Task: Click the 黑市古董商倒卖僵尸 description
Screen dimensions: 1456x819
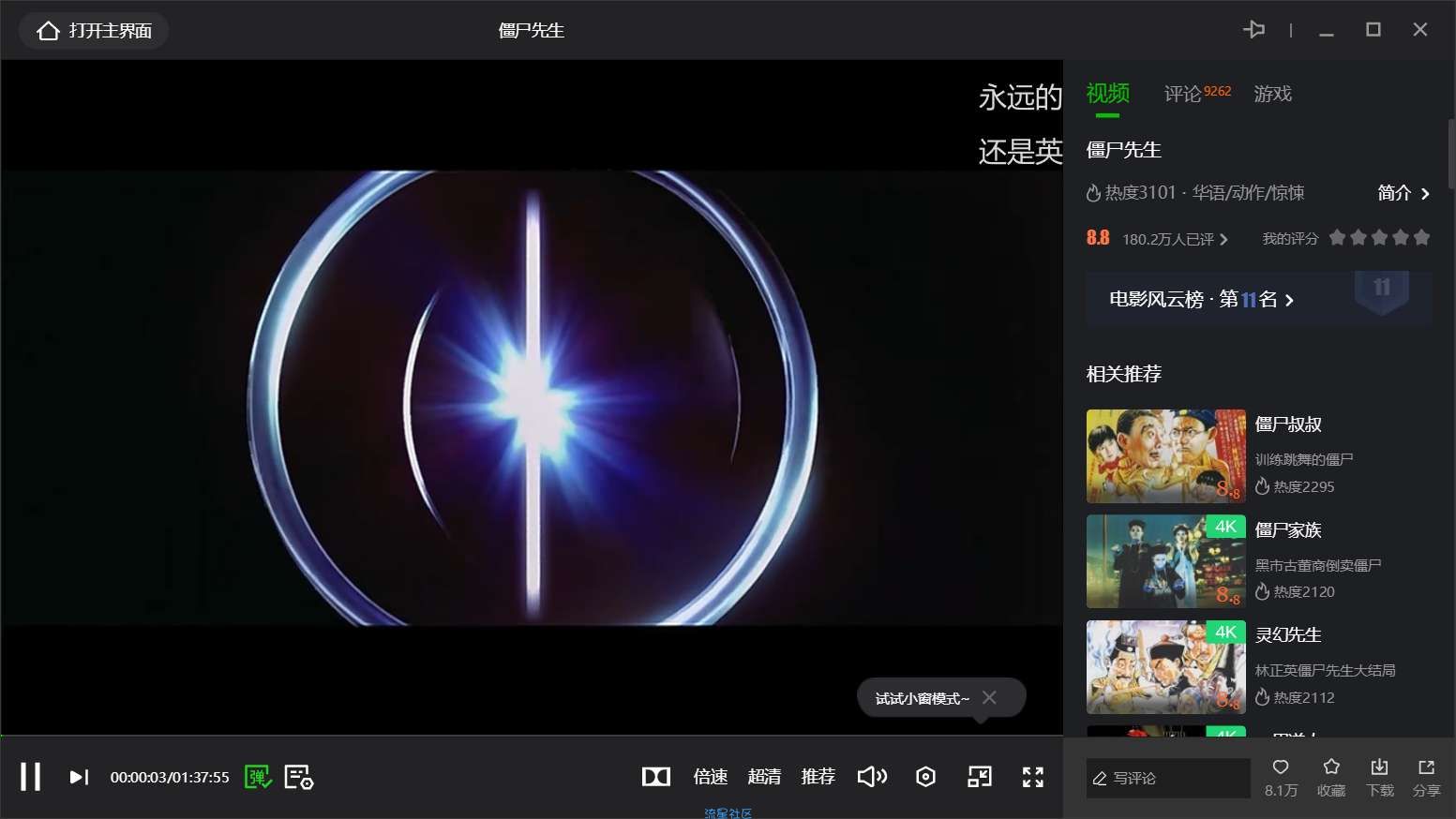Action: [x=1318, y=565]
